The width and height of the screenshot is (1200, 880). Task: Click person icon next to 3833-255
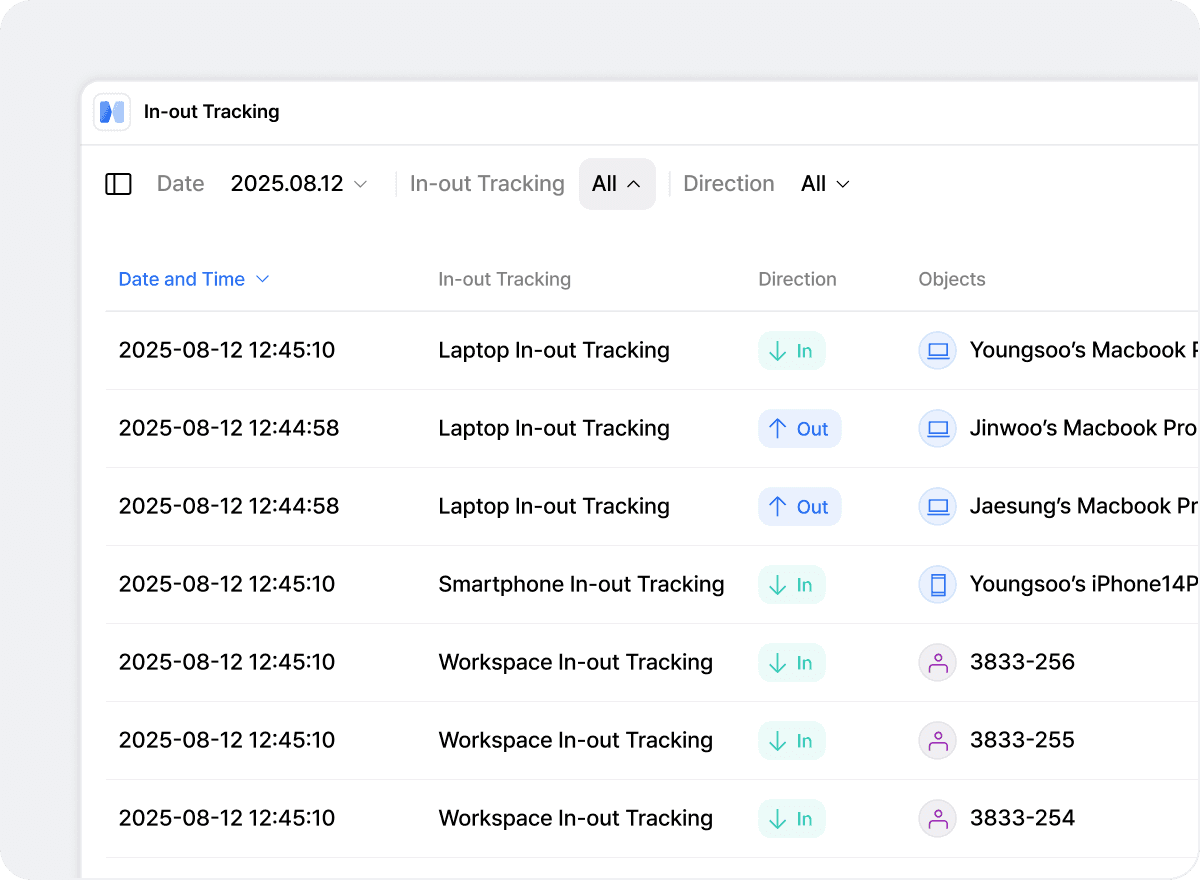point(937,741)
